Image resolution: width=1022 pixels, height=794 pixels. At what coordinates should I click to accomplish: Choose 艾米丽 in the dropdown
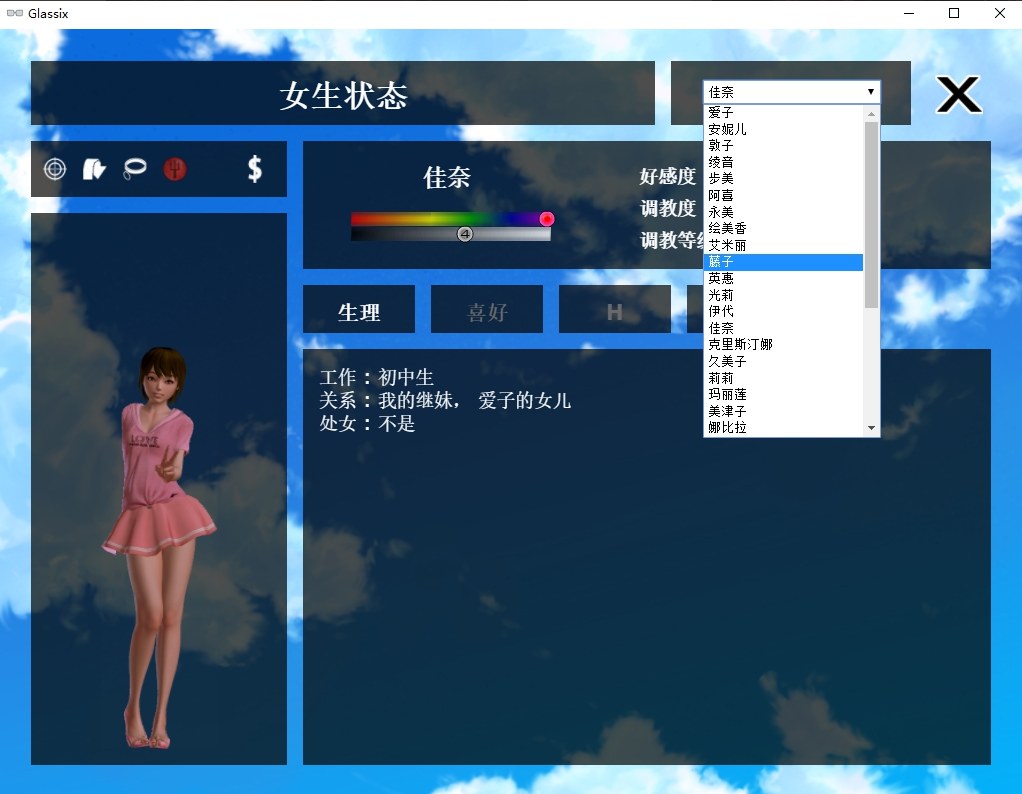pos(783,245)
